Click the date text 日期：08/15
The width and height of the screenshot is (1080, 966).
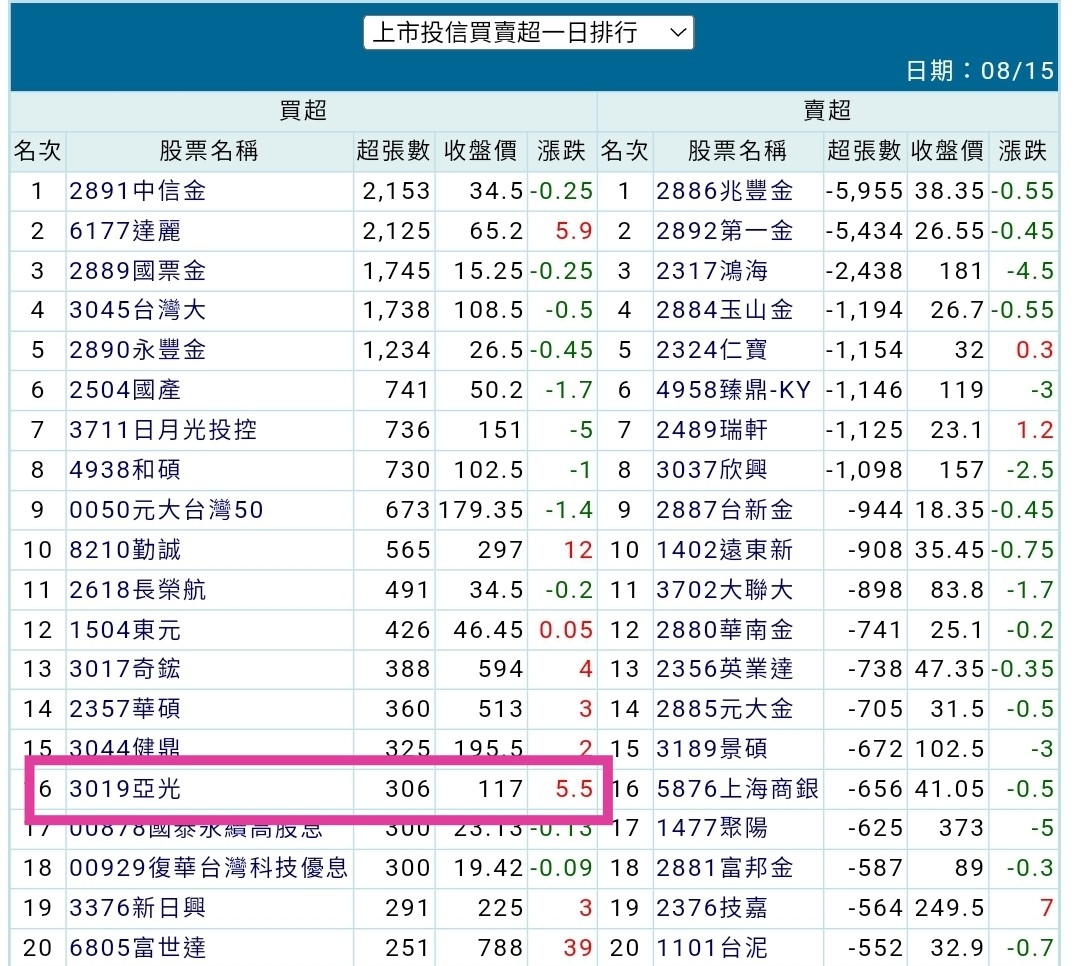click(x=979, y=70)
